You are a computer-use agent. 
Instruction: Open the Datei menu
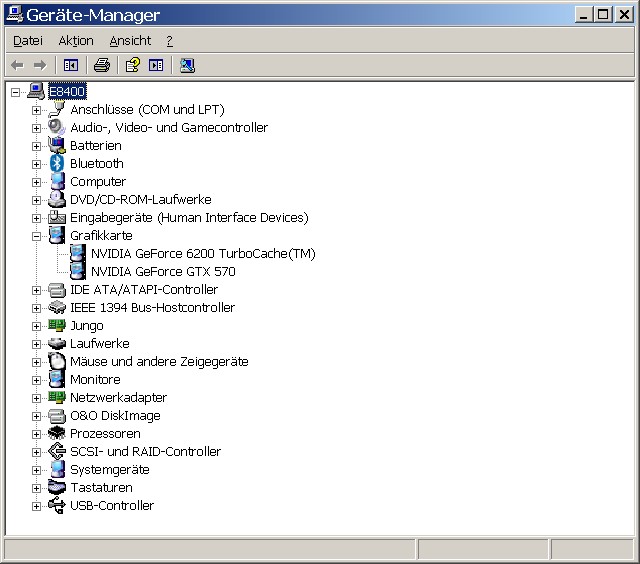(x=28, y=41)
